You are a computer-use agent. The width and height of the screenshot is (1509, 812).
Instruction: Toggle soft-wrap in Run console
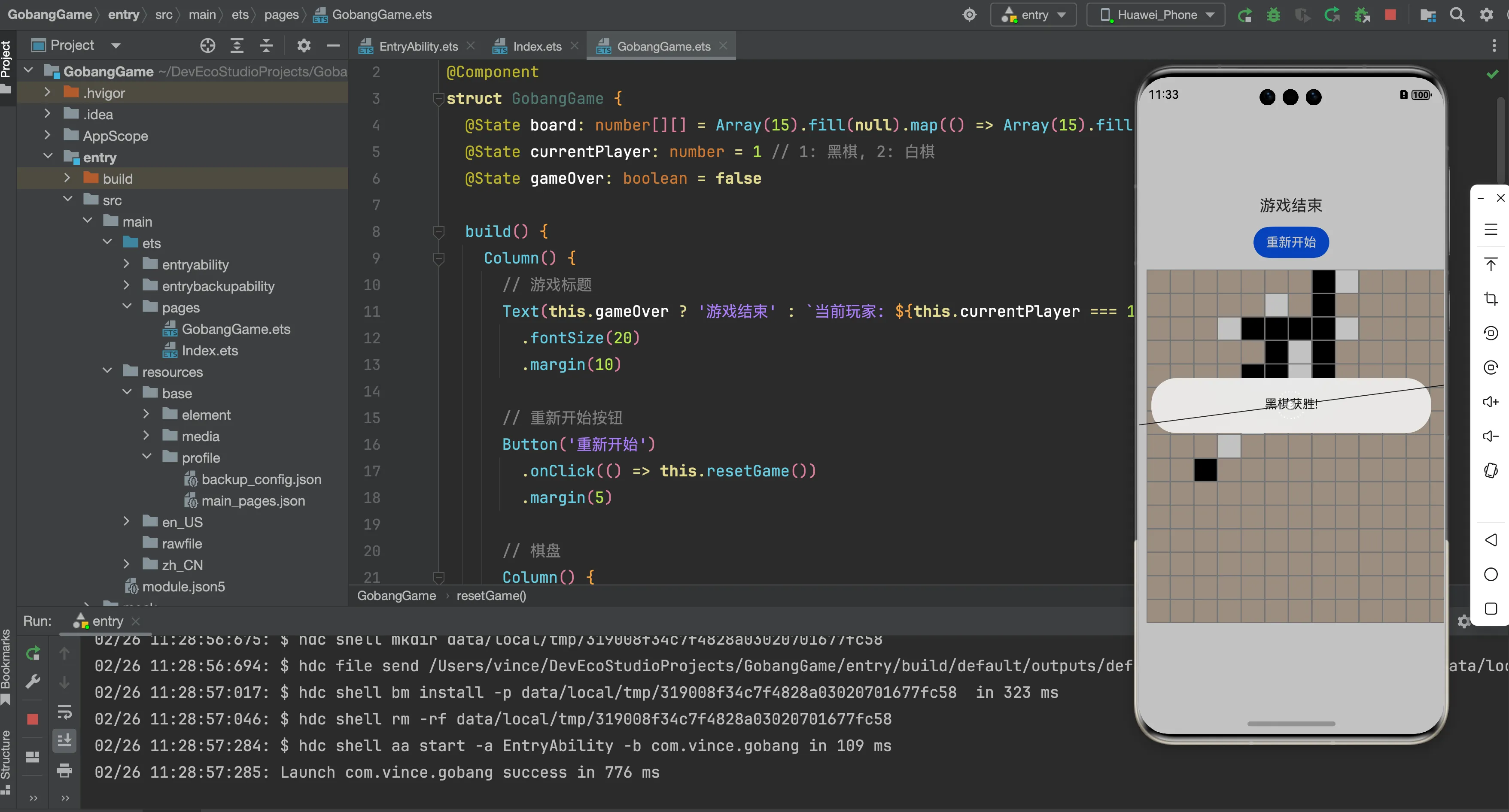(64, 712)
